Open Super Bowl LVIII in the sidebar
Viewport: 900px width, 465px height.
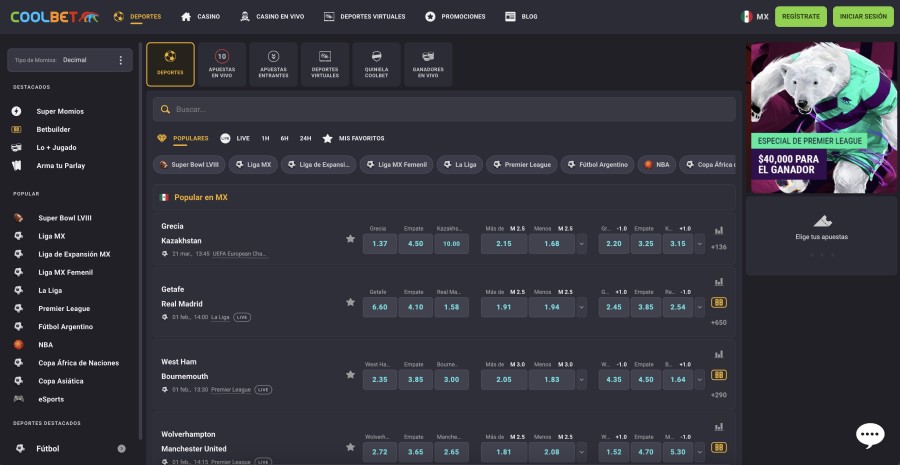coord(64,218)
